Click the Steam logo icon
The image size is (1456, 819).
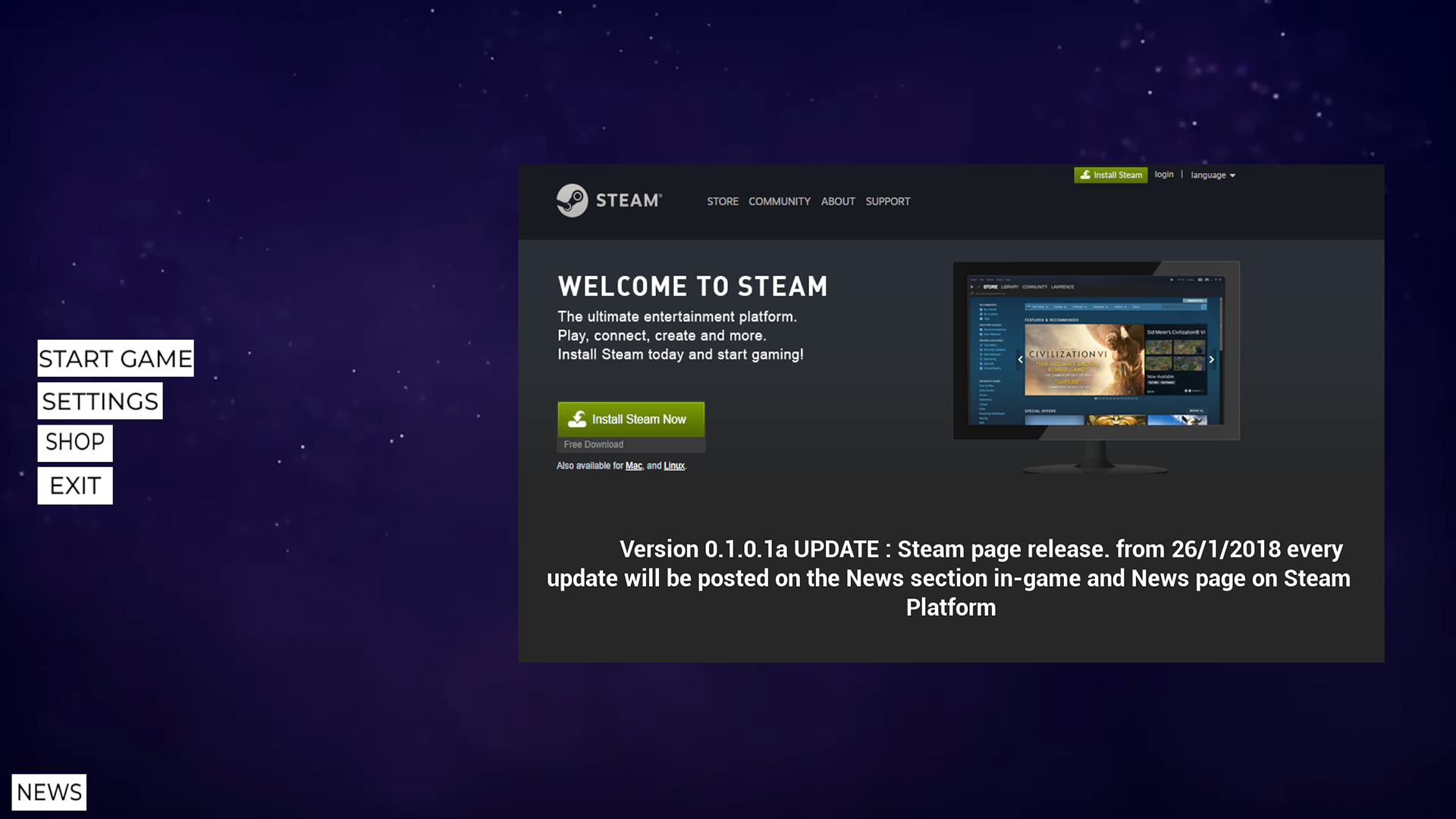(x=573, y=201)
